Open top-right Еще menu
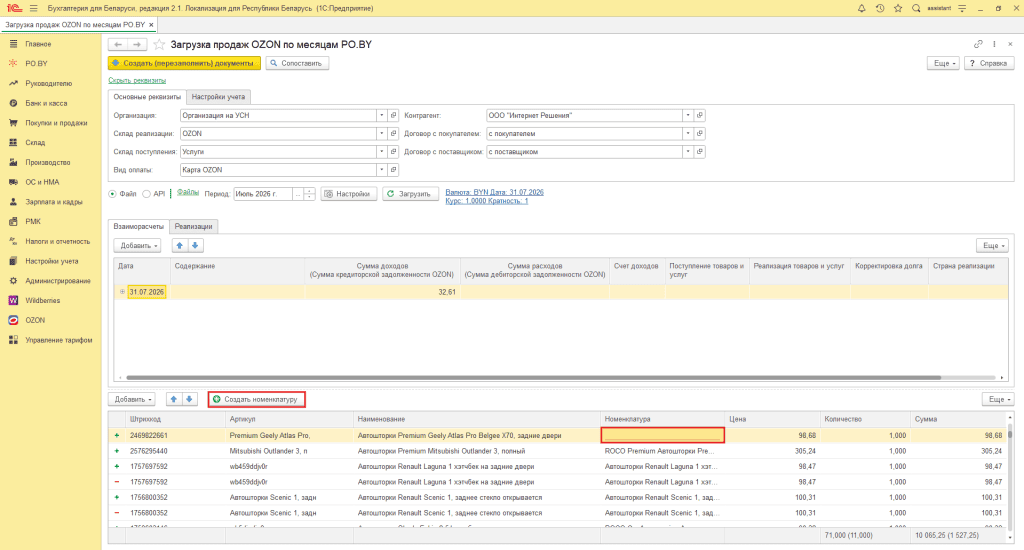 pyautogui.click(x=944, y=63)
